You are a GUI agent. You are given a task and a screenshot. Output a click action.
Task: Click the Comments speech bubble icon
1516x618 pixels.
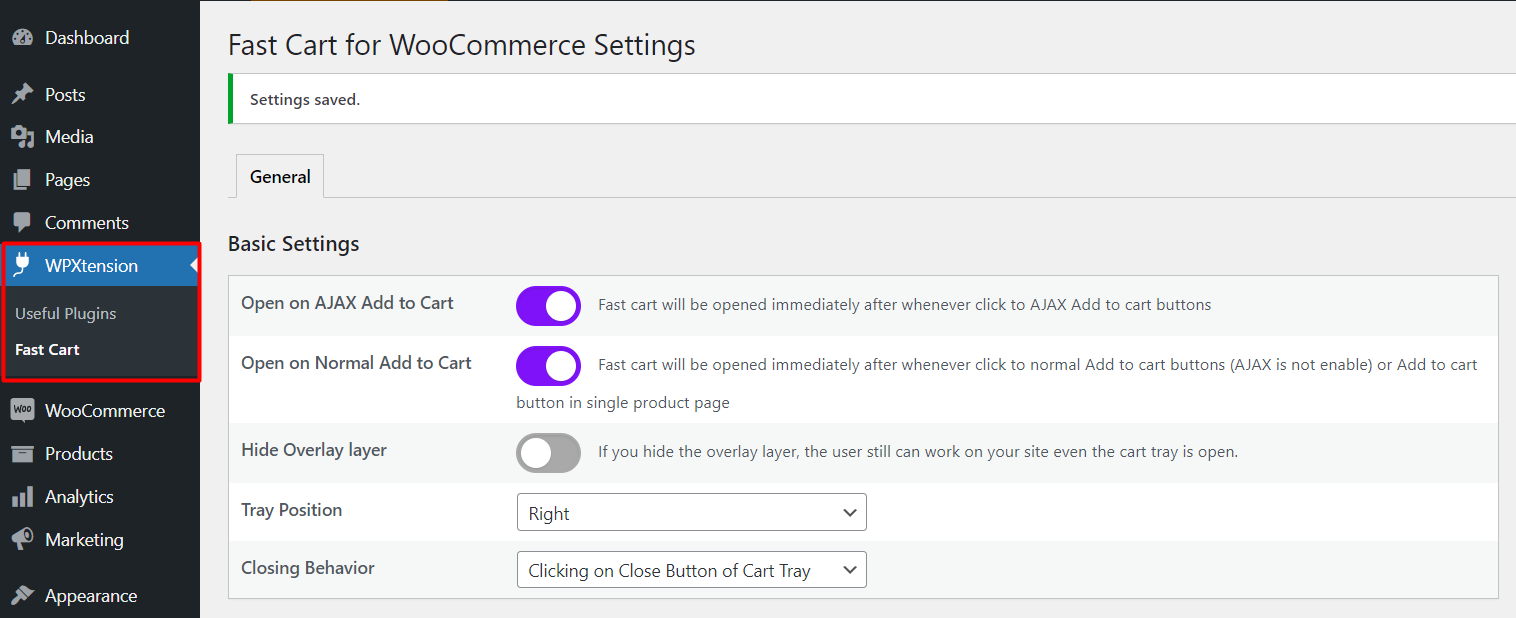[x=22, y=223]
